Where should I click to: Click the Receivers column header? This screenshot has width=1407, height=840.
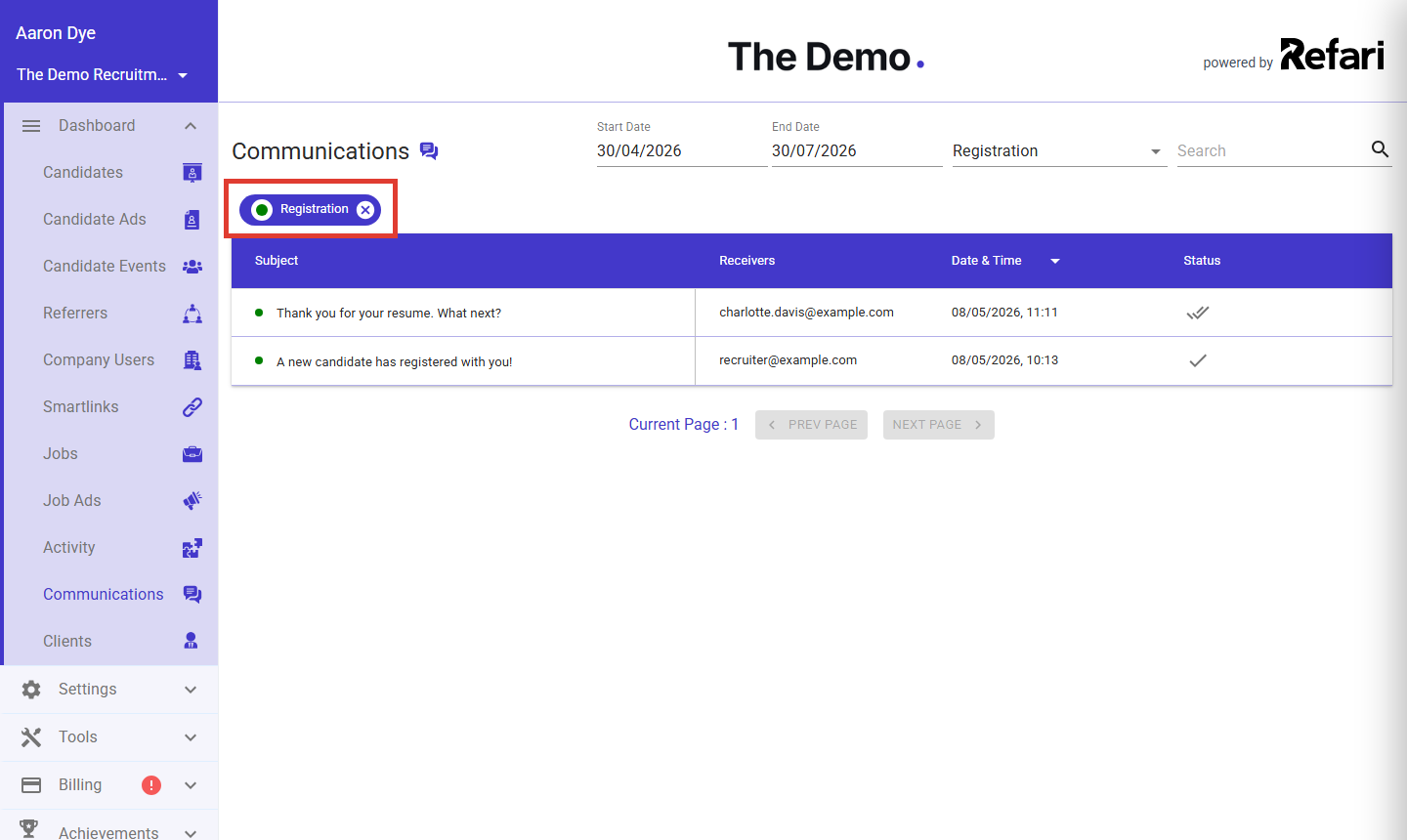pyautogui.click(x=746, y=261)
